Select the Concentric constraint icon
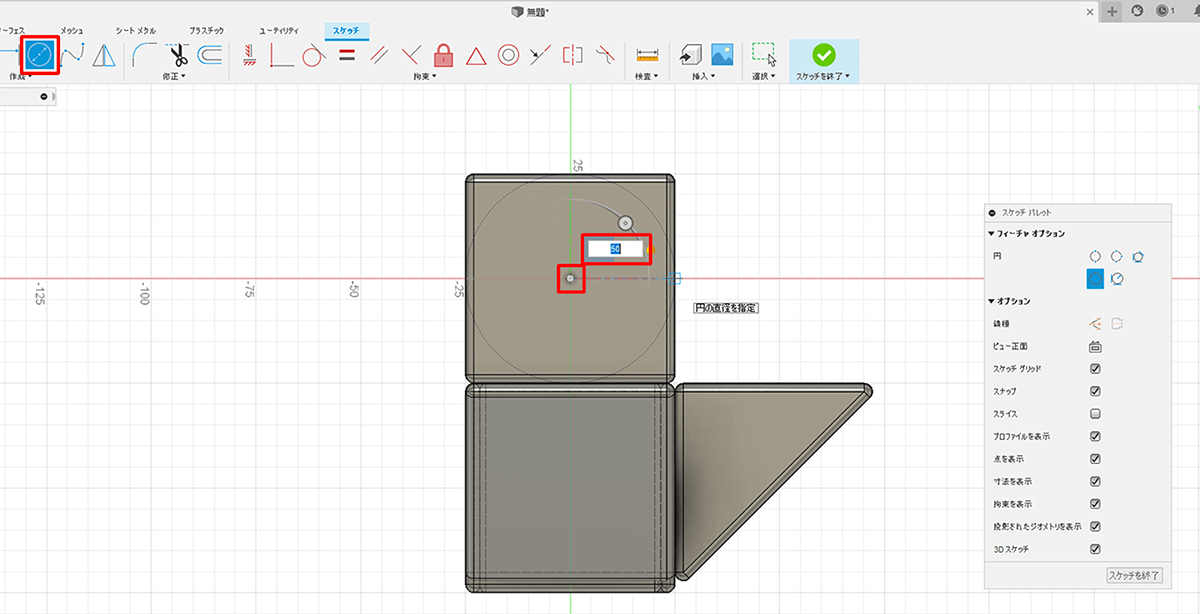The height and width of the screenshot is (614, 1200). click(x=508, y=55)
